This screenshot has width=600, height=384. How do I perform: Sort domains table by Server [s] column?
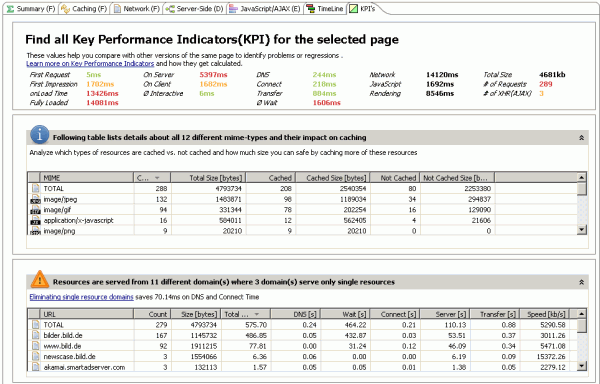(444, 314)
